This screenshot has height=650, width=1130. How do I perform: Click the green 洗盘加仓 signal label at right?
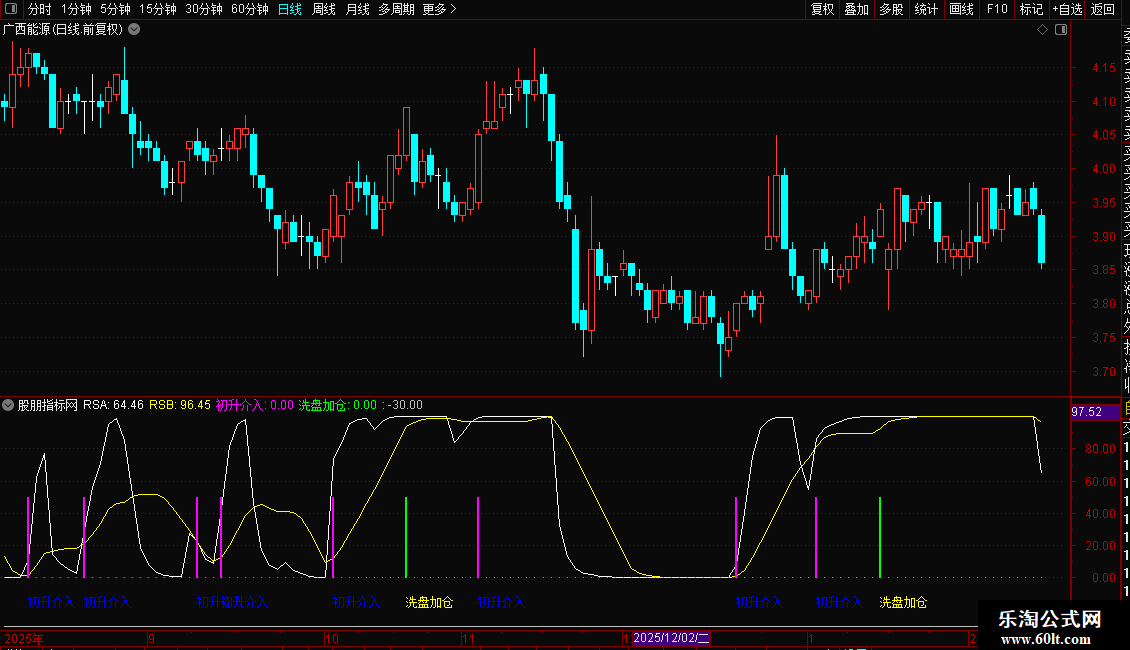903,603
